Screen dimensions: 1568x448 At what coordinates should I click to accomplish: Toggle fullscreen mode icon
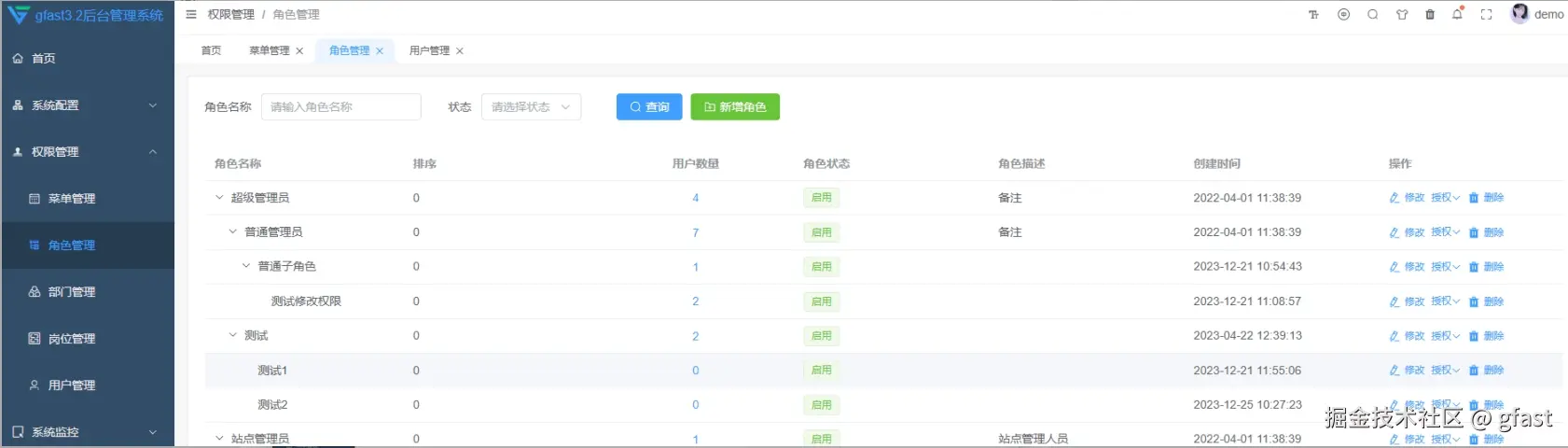[x=1487, y=15]
